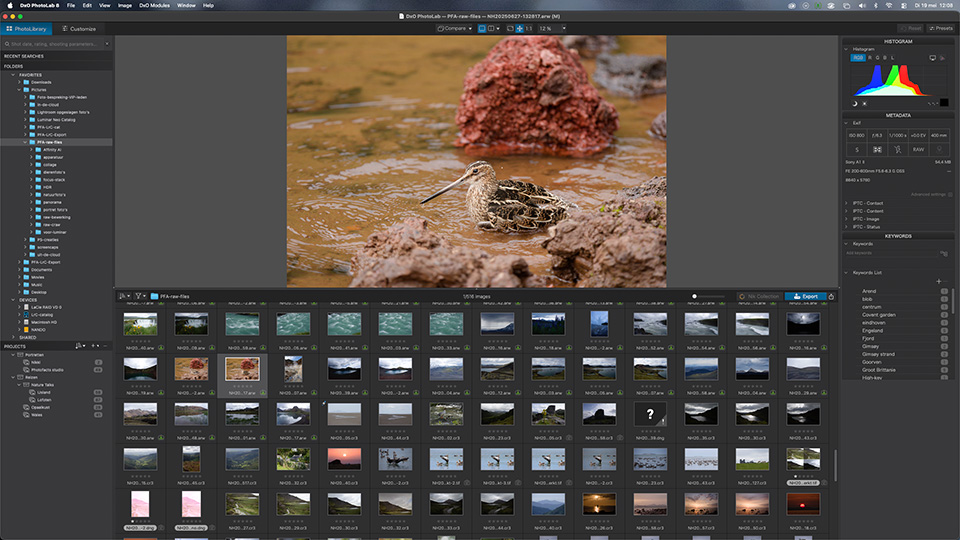Viewport: 960px width, 540px height.
Task: Add a new project with plus icon
Action: coord(93,346)
